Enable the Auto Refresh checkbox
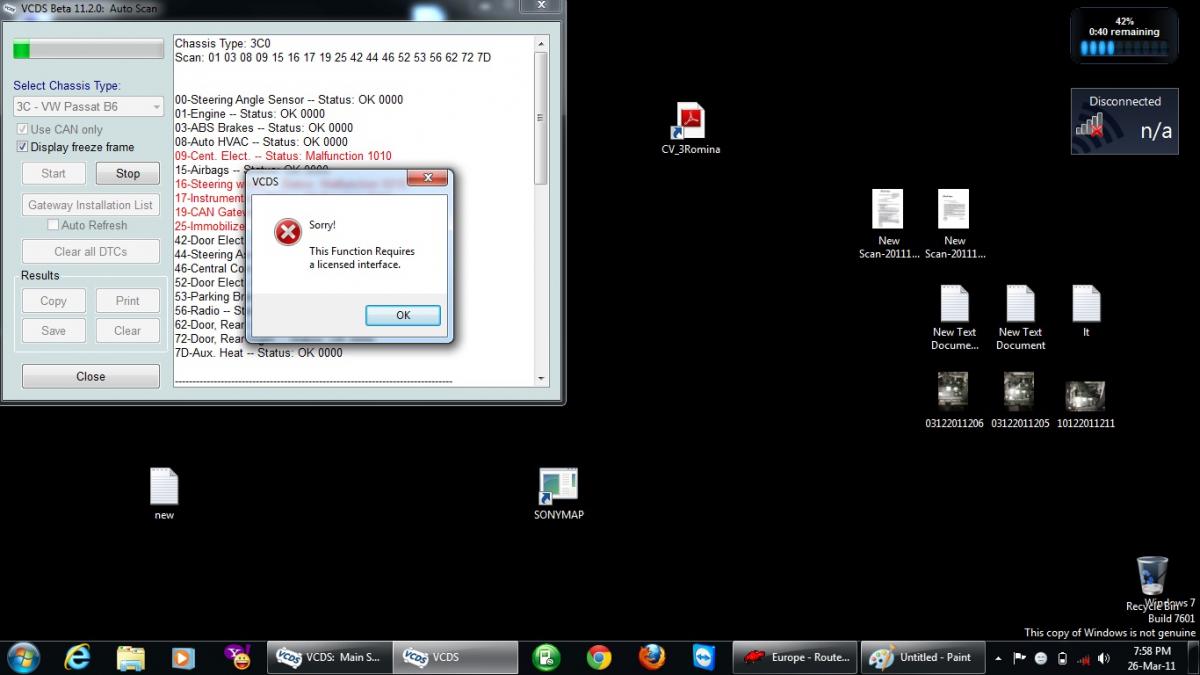Viewport: 1200px width, 675px height. [53, 225]
